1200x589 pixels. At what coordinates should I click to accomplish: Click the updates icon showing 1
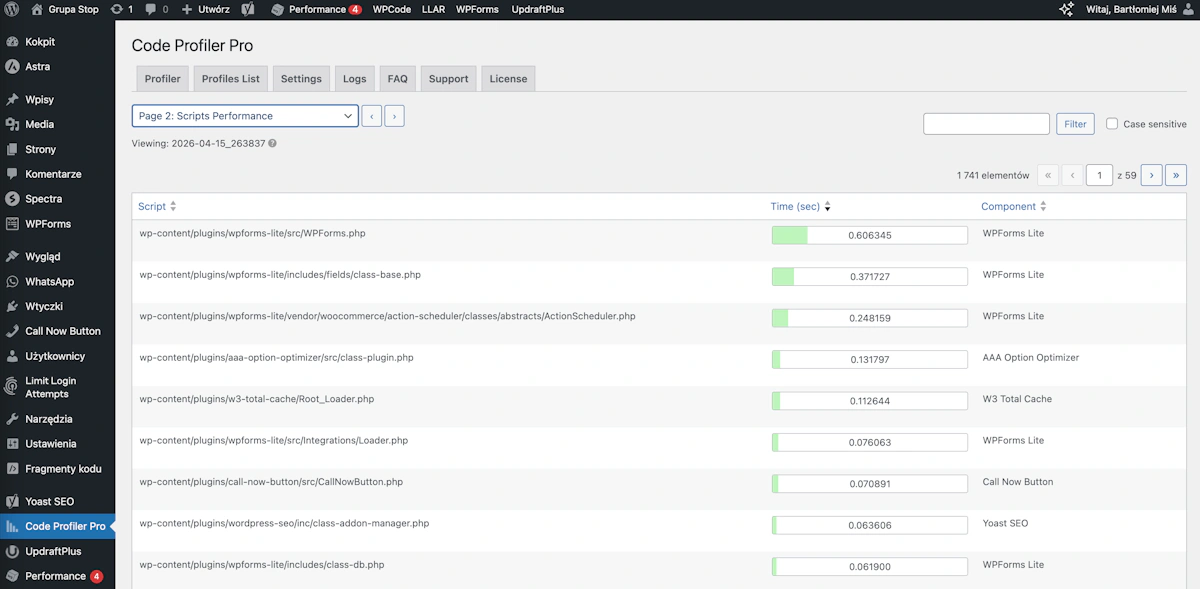[116, 9]
